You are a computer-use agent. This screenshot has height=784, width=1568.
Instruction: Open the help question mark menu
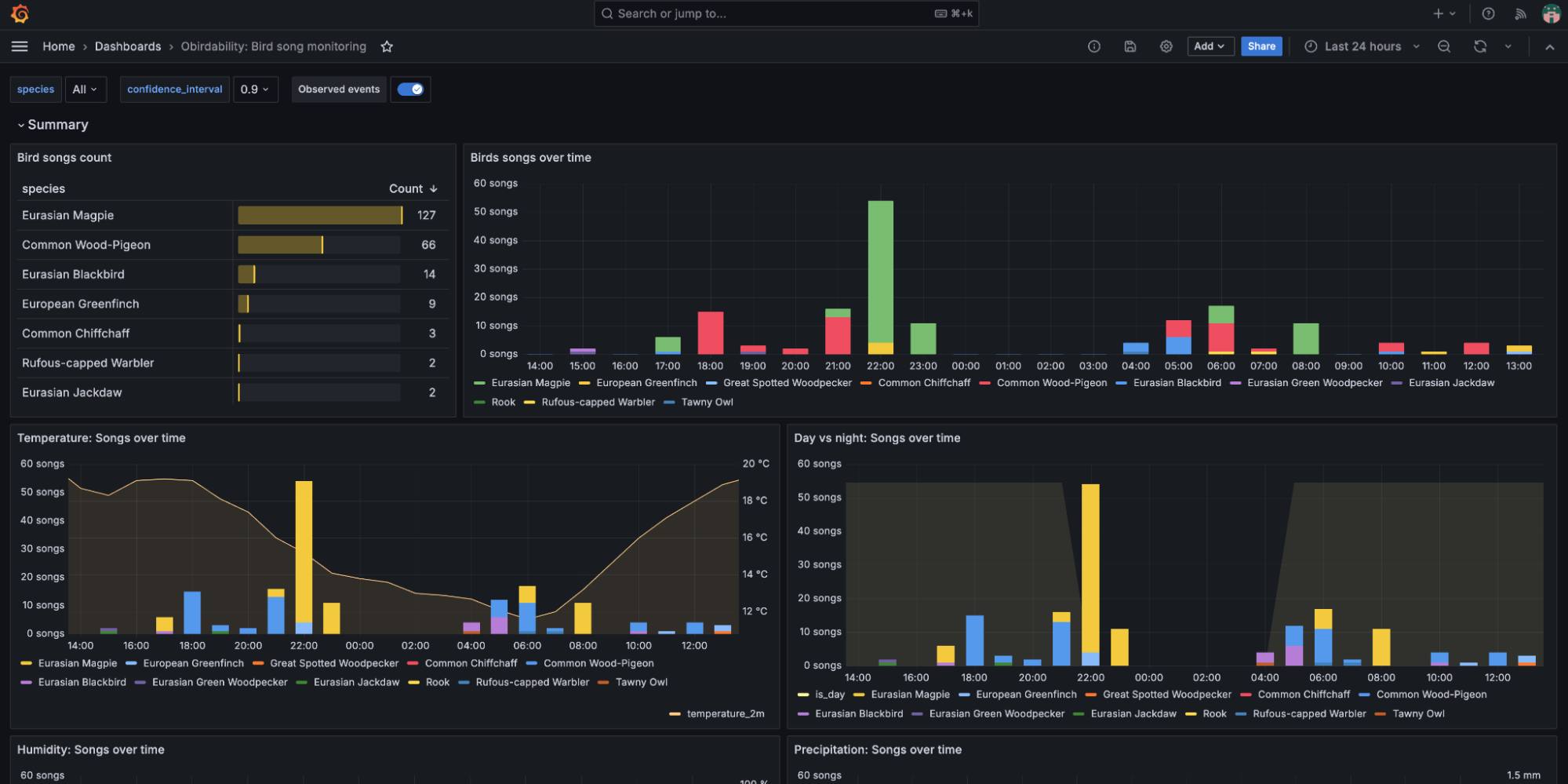1488,13
